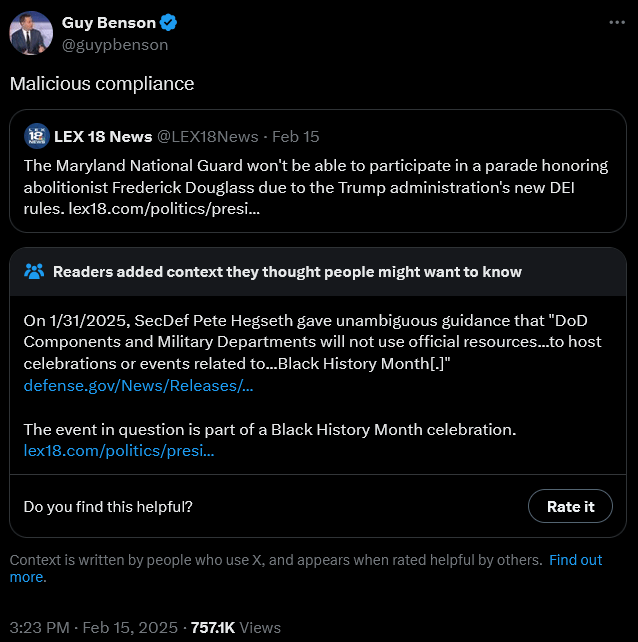Image resolution: width=638 pixels, height=642 pixels.
Task: Click the Find out more link
Action: pos(575,560)
